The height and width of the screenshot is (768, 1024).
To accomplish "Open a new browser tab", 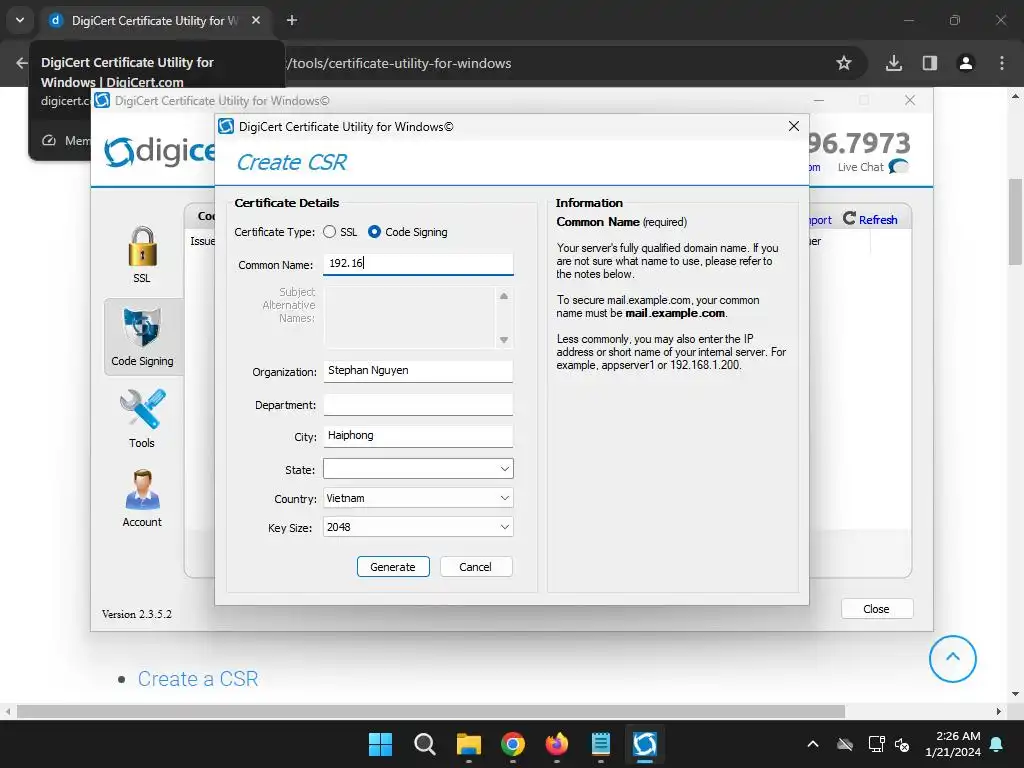I will (x=292, y=20).
